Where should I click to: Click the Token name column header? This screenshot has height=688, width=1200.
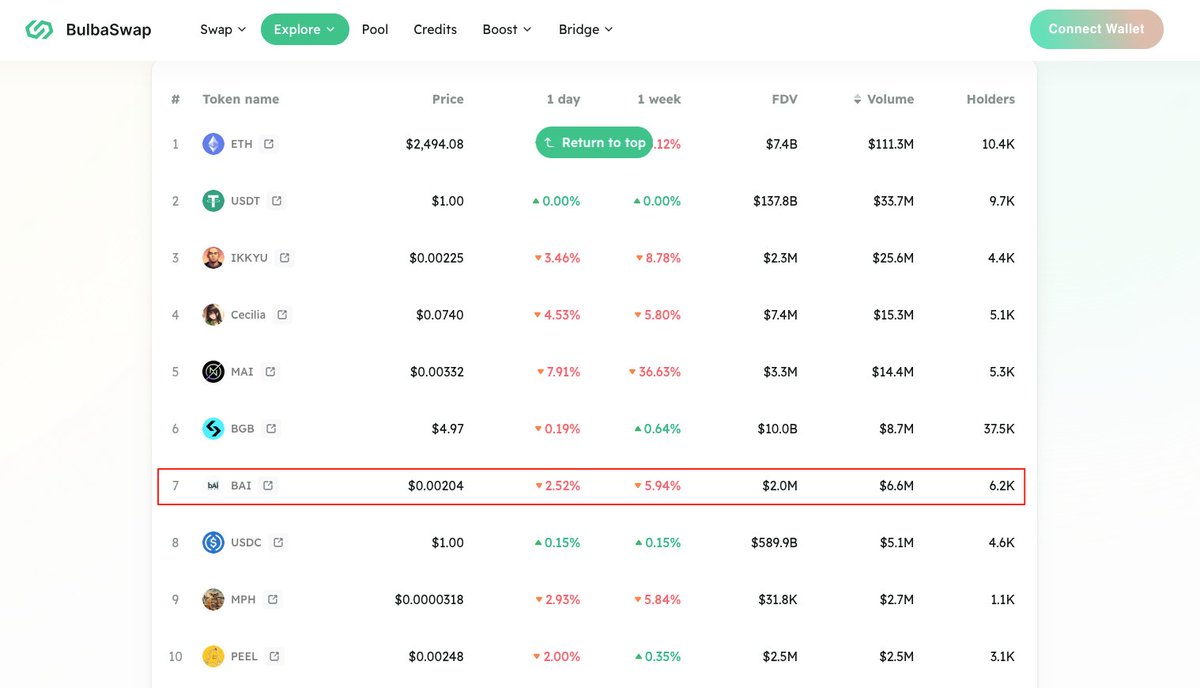point(241,100)
